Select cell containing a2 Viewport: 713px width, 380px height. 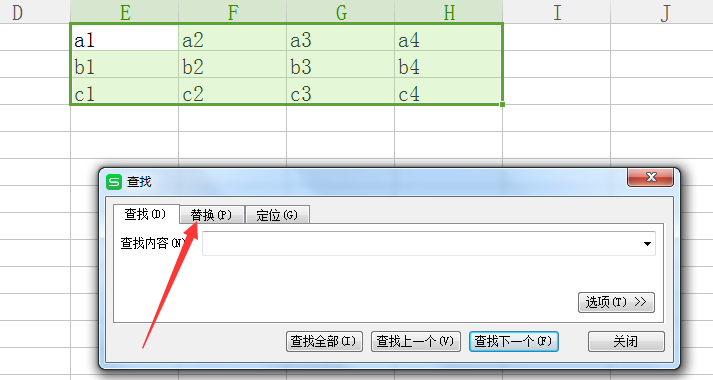pos(232,37)
